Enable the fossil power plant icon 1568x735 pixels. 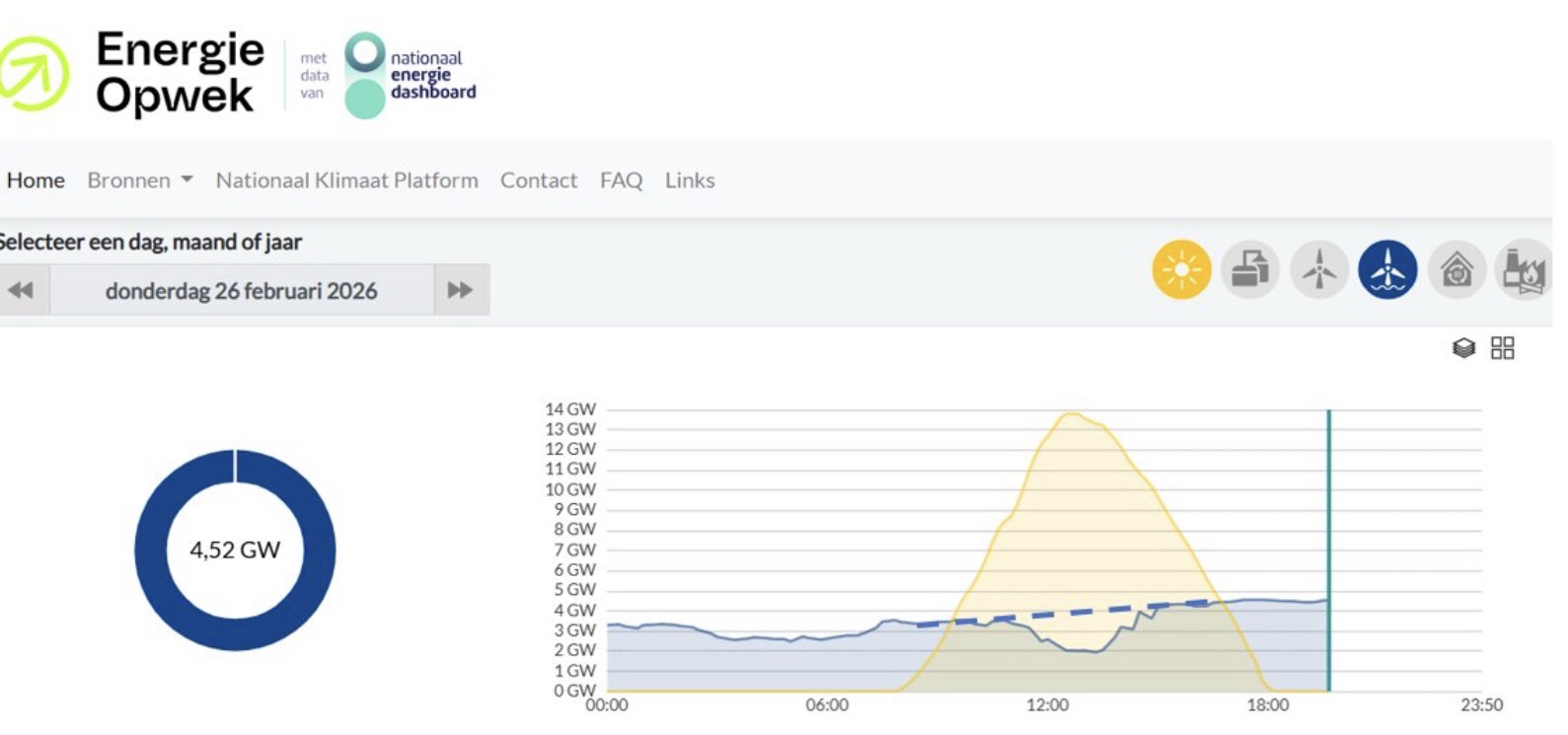[1525, 269]
